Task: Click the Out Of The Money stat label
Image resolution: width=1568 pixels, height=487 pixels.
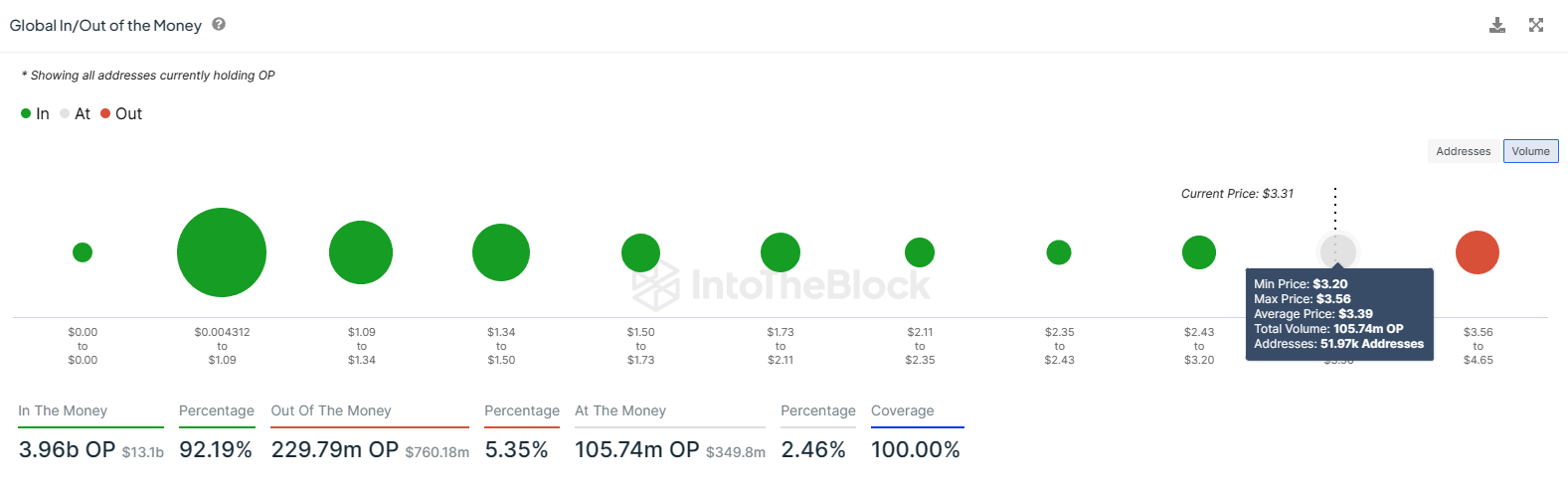Action: pos(331,410)
